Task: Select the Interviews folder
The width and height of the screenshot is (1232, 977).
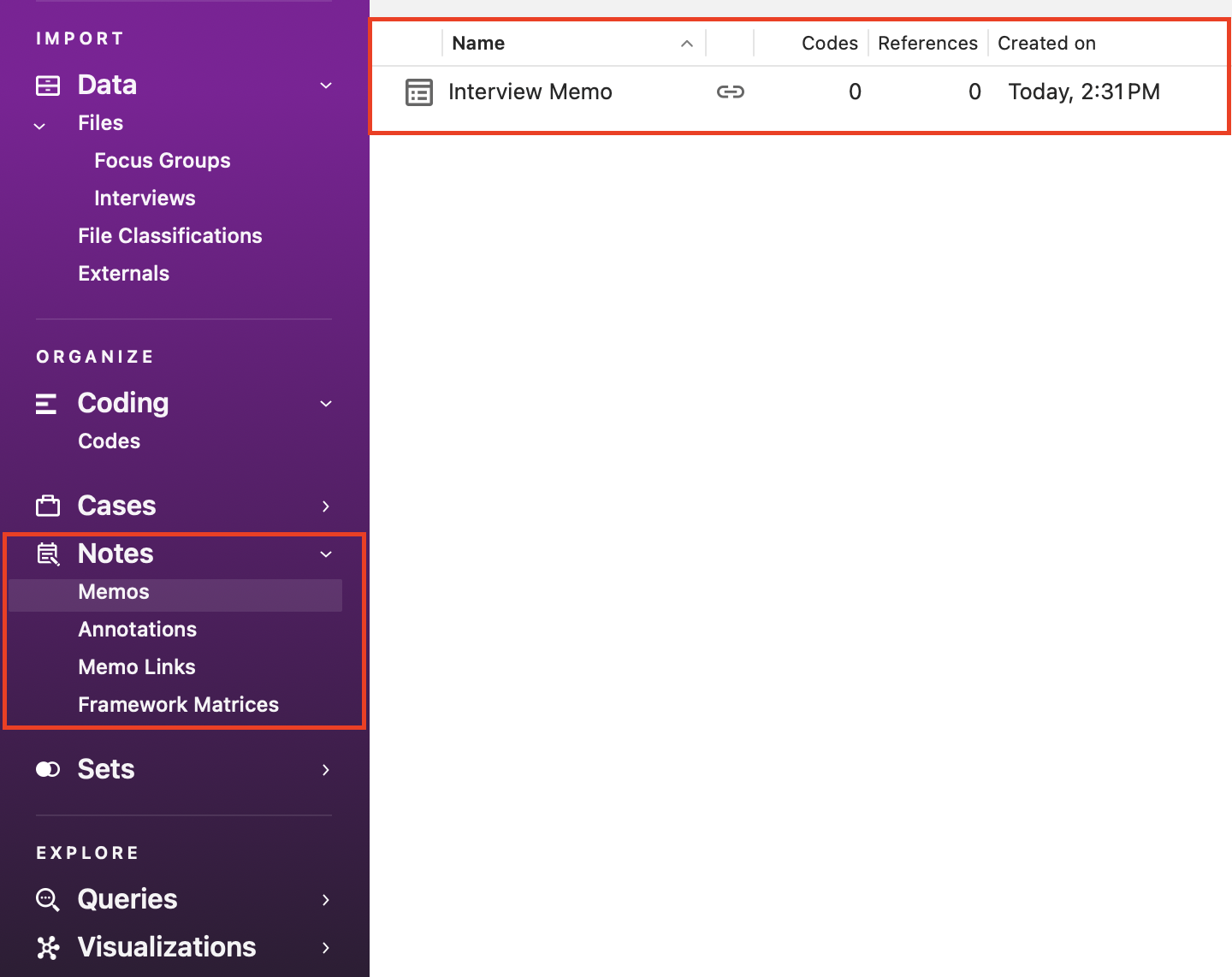Action: point(145,198)
